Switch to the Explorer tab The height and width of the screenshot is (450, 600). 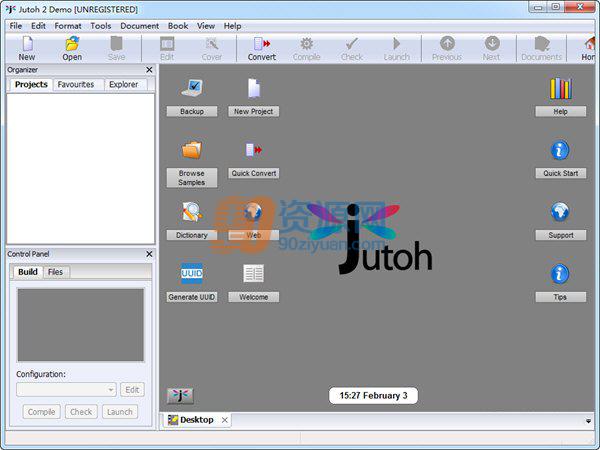(124, 85)
